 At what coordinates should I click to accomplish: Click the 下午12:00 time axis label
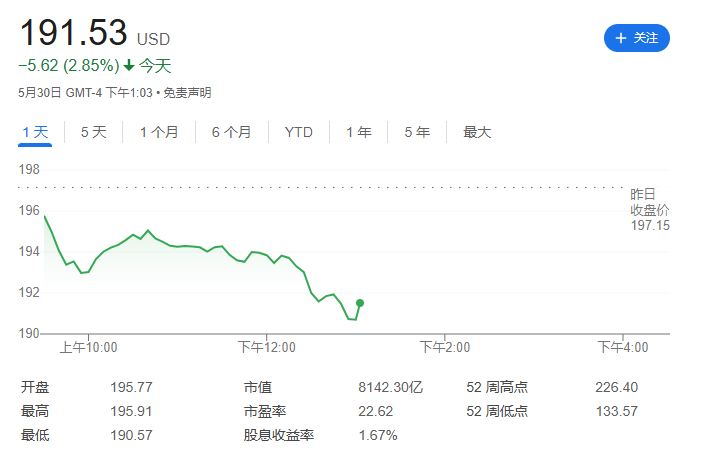(x=267, y=347)
